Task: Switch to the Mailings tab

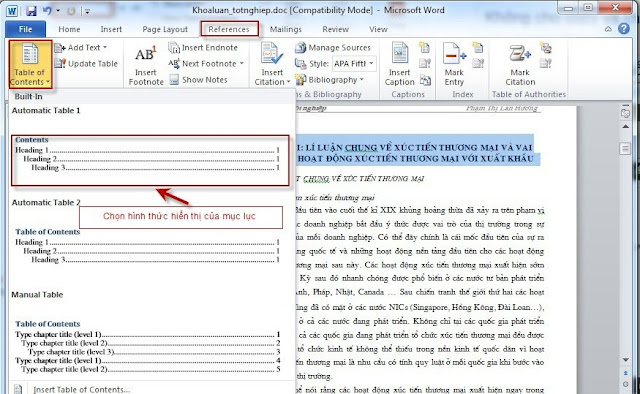Action: (286, 29)
